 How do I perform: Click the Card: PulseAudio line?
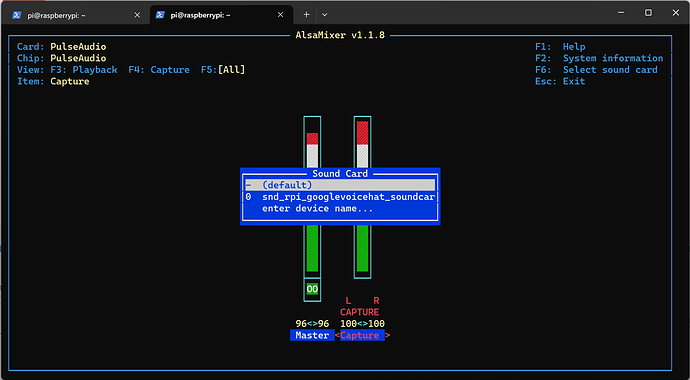point(62,47)
